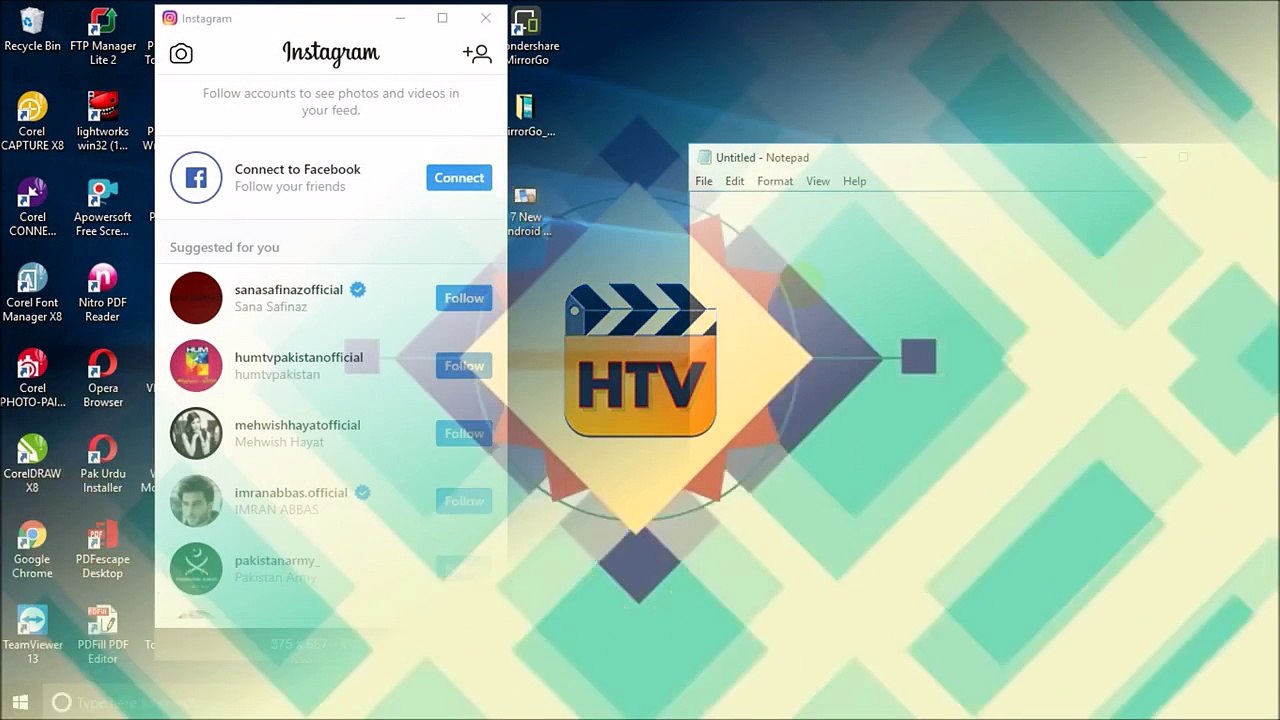Open Notepad Help menu
The width and height of the screenshot is (1280, 720).
[854, 181]
